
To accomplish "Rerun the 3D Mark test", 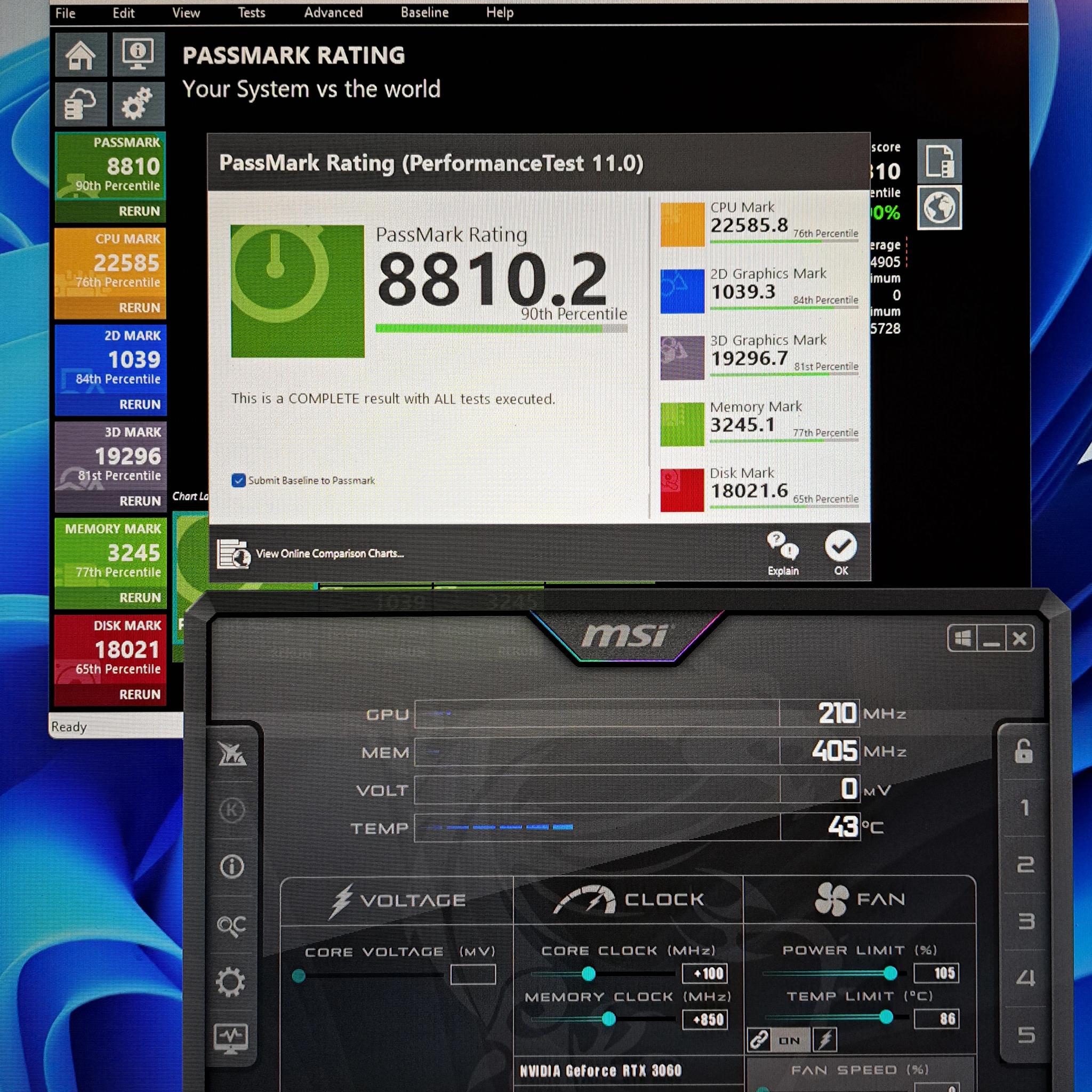I will click(x=140, y=501).
